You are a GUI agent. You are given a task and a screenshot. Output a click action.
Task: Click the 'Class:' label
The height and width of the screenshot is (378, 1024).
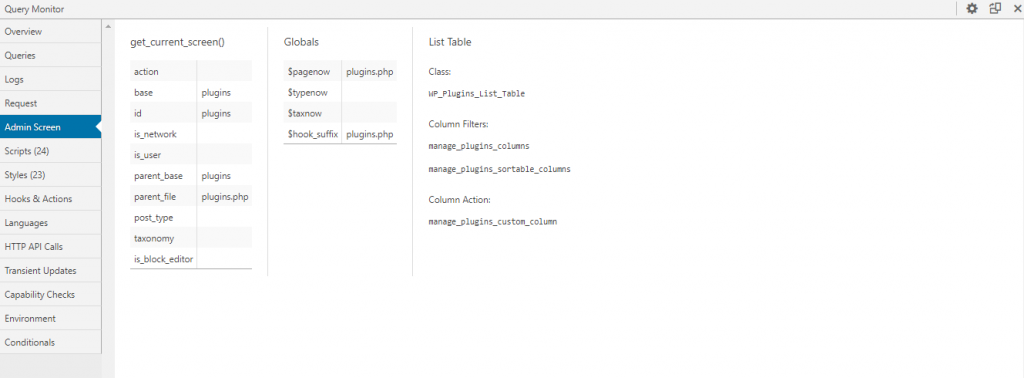pos(440,71)
